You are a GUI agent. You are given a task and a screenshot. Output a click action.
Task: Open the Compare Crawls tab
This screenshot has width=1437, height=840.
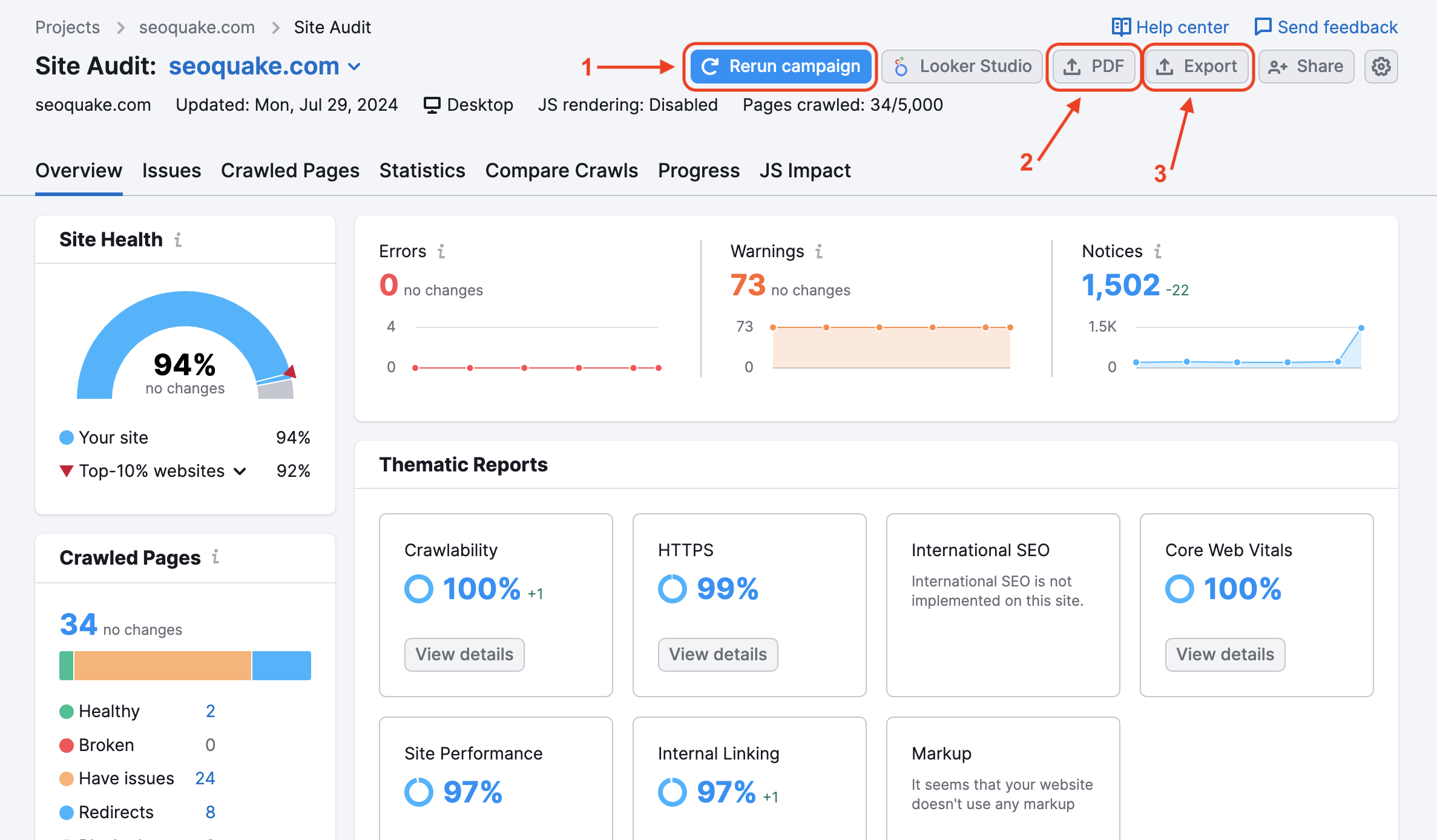561,171
